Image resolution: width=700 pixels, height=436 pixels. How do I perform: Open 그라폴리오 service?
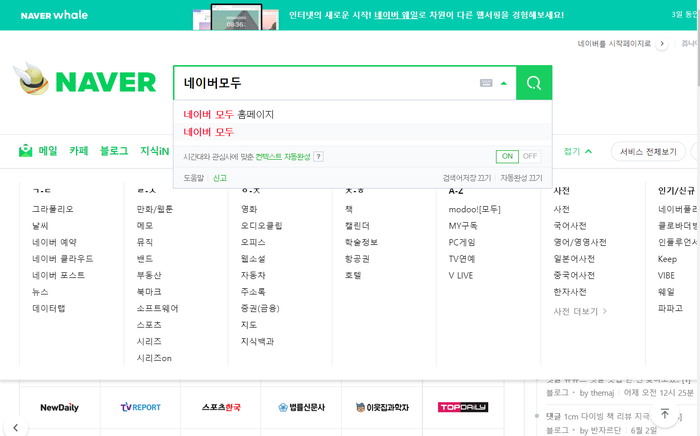[53, 209]
